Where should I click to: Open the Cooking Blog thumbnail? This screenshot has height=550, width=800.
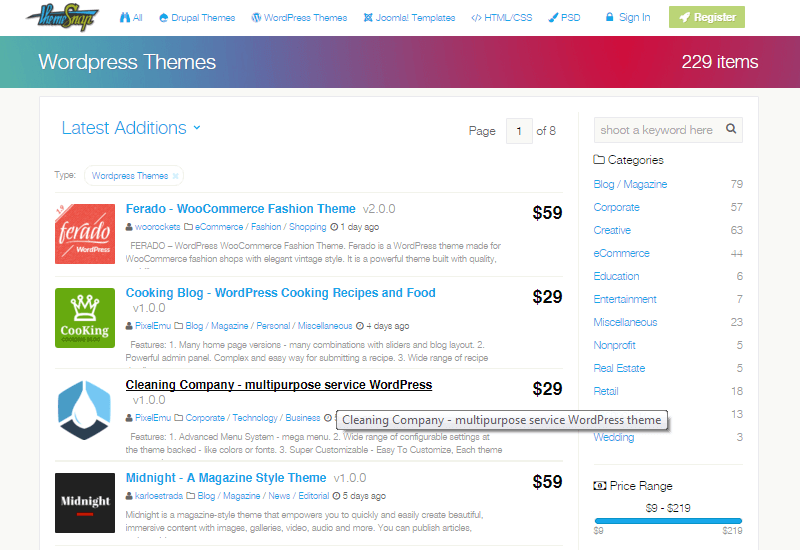[85, 318]
